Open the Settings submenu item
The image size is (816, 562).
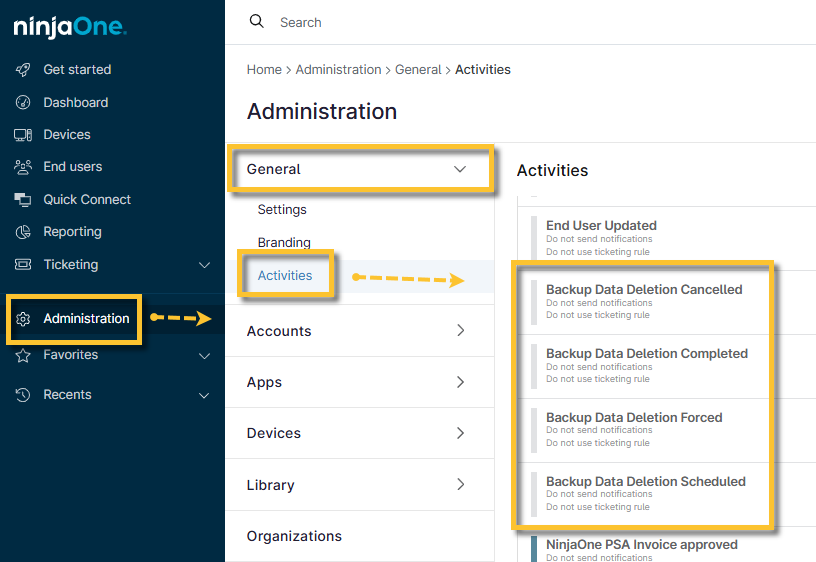pyautogui.click(x=282, y=210)
